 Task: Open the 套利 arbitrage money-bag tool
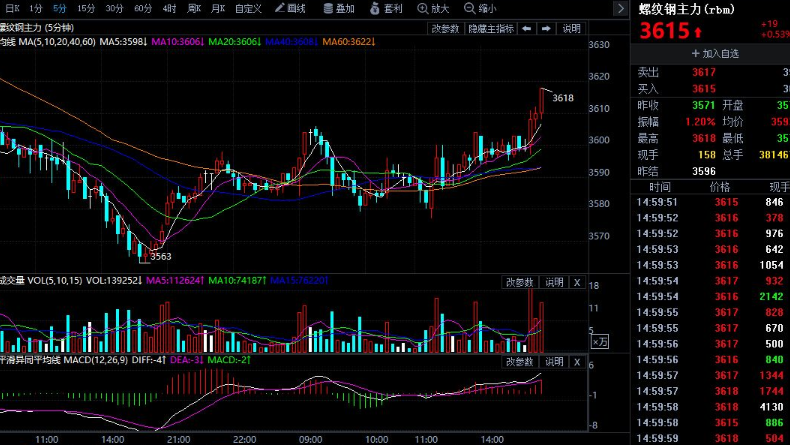tap(386, 8)
